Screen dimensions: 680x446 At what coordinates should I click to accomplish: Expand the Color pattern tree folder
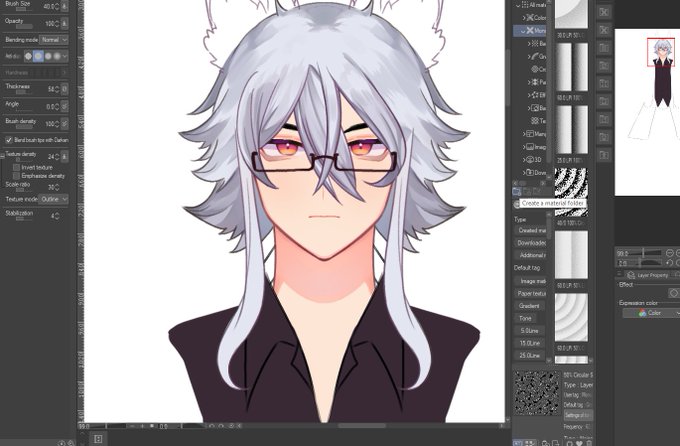[x=524, y=18]
